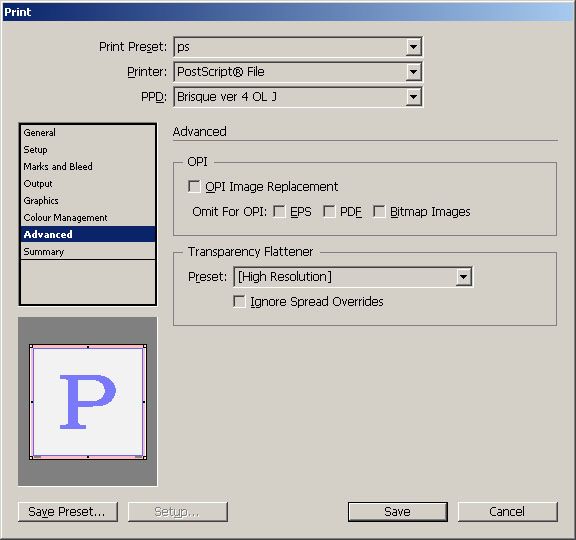Click the Save Preset... button
Viewport: 576px width, 540px height.
68,512
